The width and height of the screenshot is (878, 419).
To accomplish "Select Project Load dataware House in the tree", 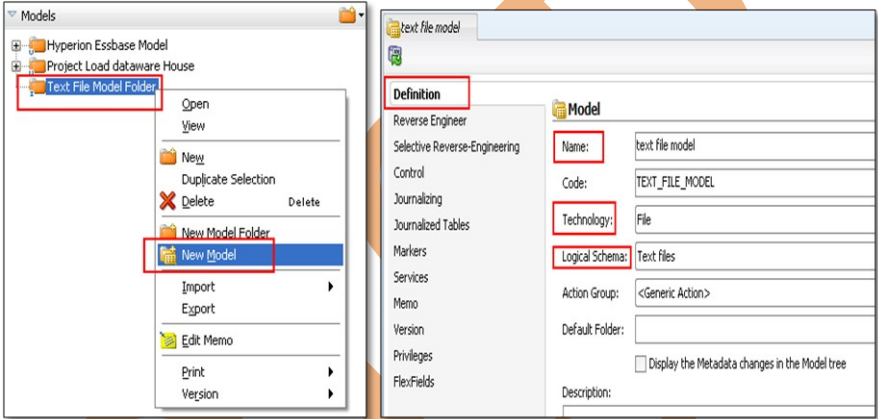I will [x=120, y=66].
